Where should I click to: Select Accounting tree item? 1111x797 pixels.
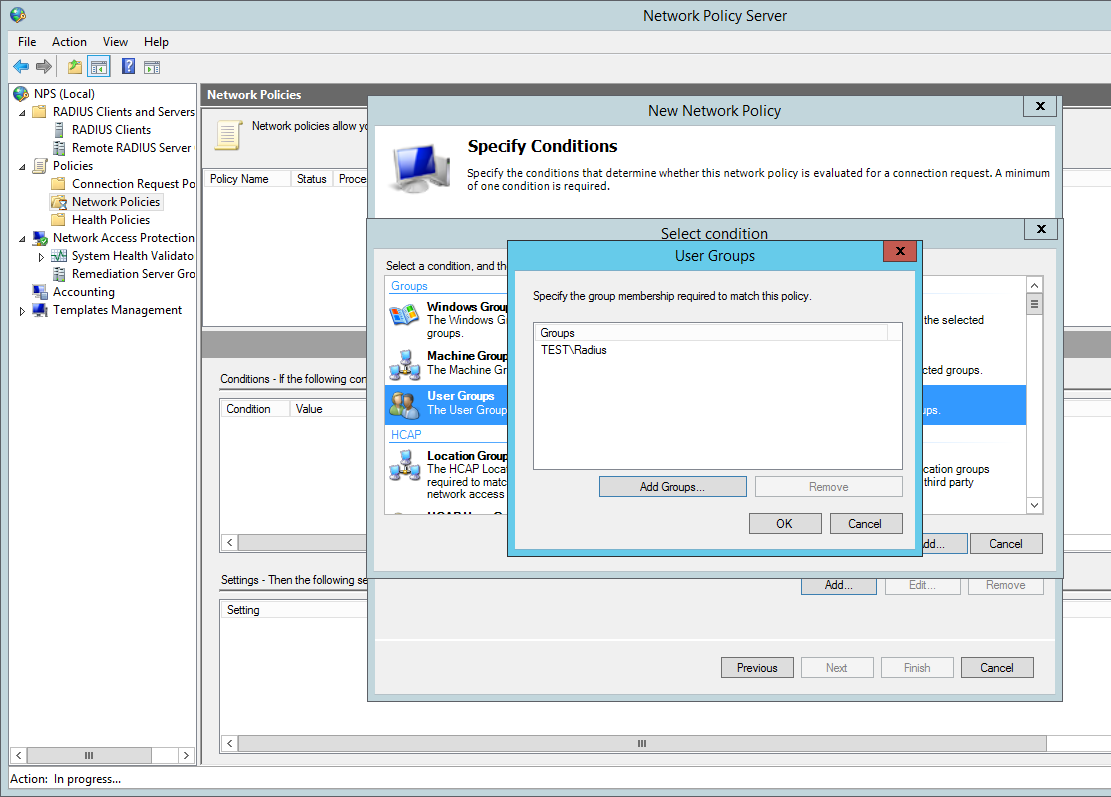84,292
